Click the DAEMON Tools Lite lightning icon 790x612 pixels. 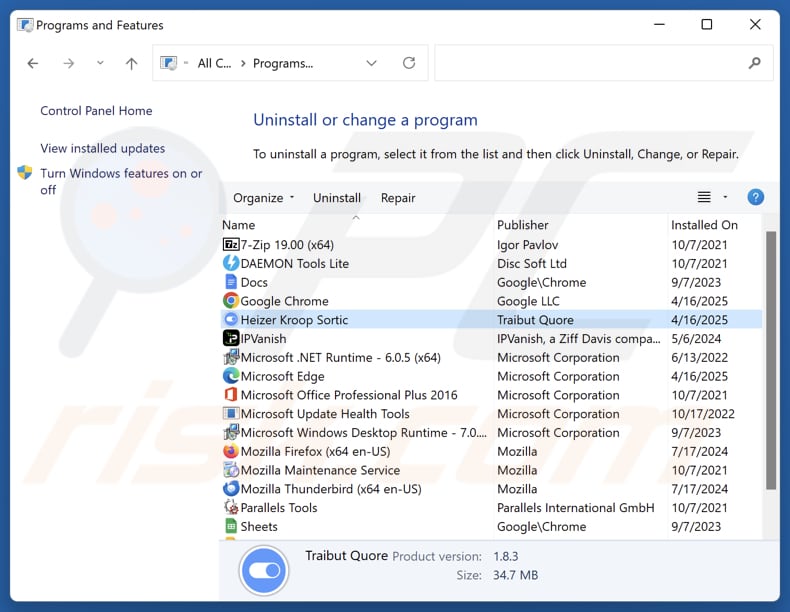click(x=231, y=263)
